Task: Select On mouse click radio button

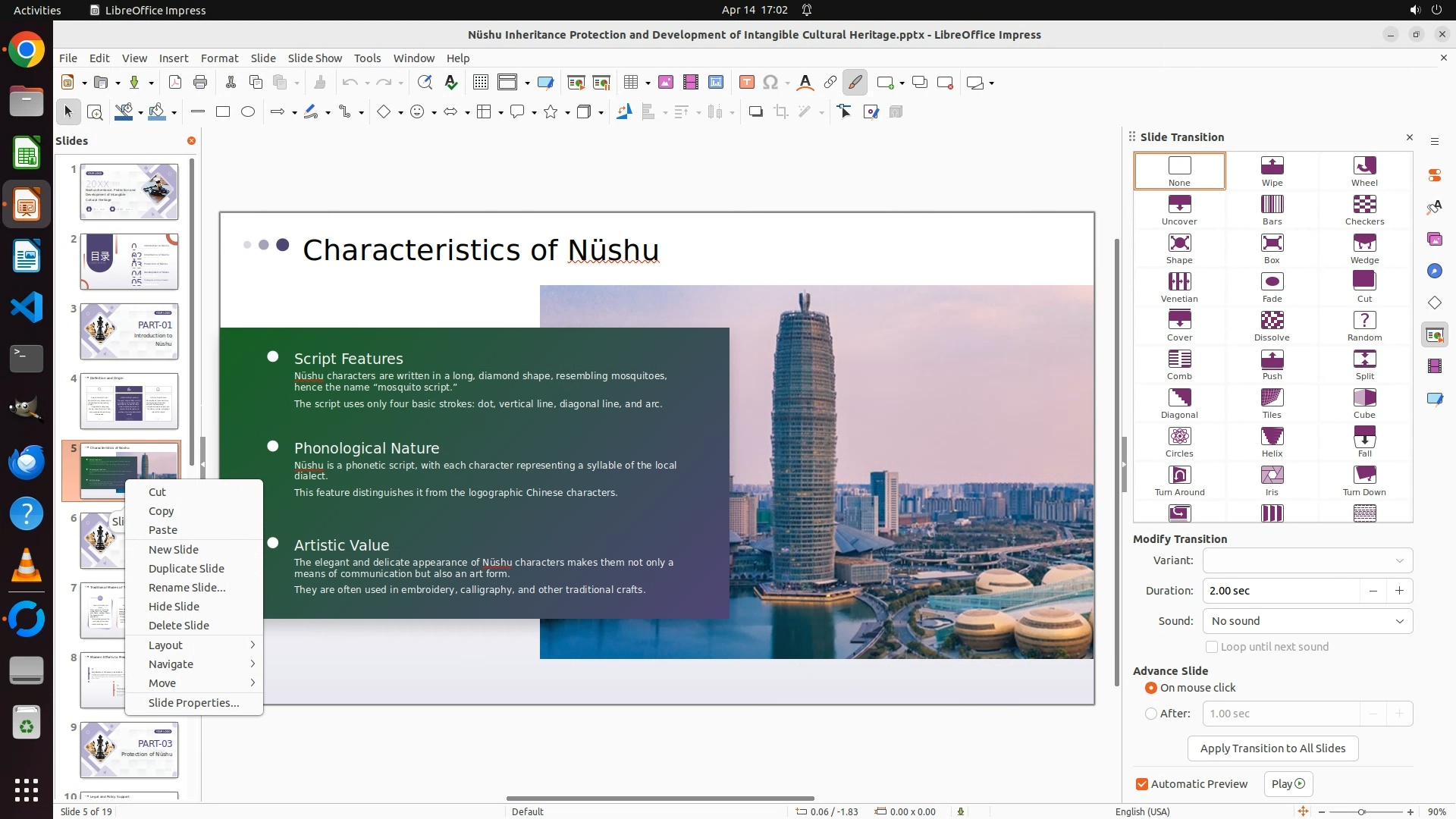Action: (1151, 688)
